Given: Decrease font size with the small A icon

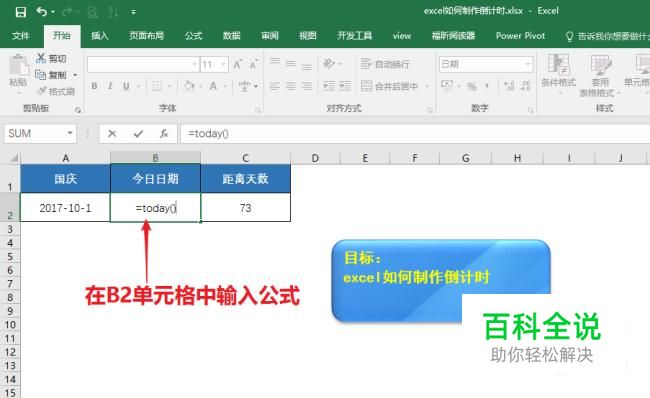Looking at the screenshot, I should [x=253, y=64].
